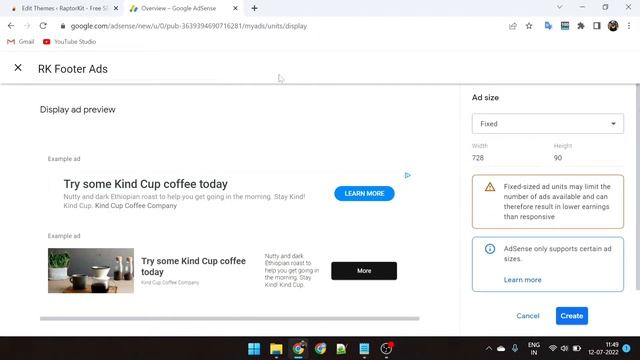Open the clock and date display
This screenshot has width=640, height=360.
tap(603, 349)
